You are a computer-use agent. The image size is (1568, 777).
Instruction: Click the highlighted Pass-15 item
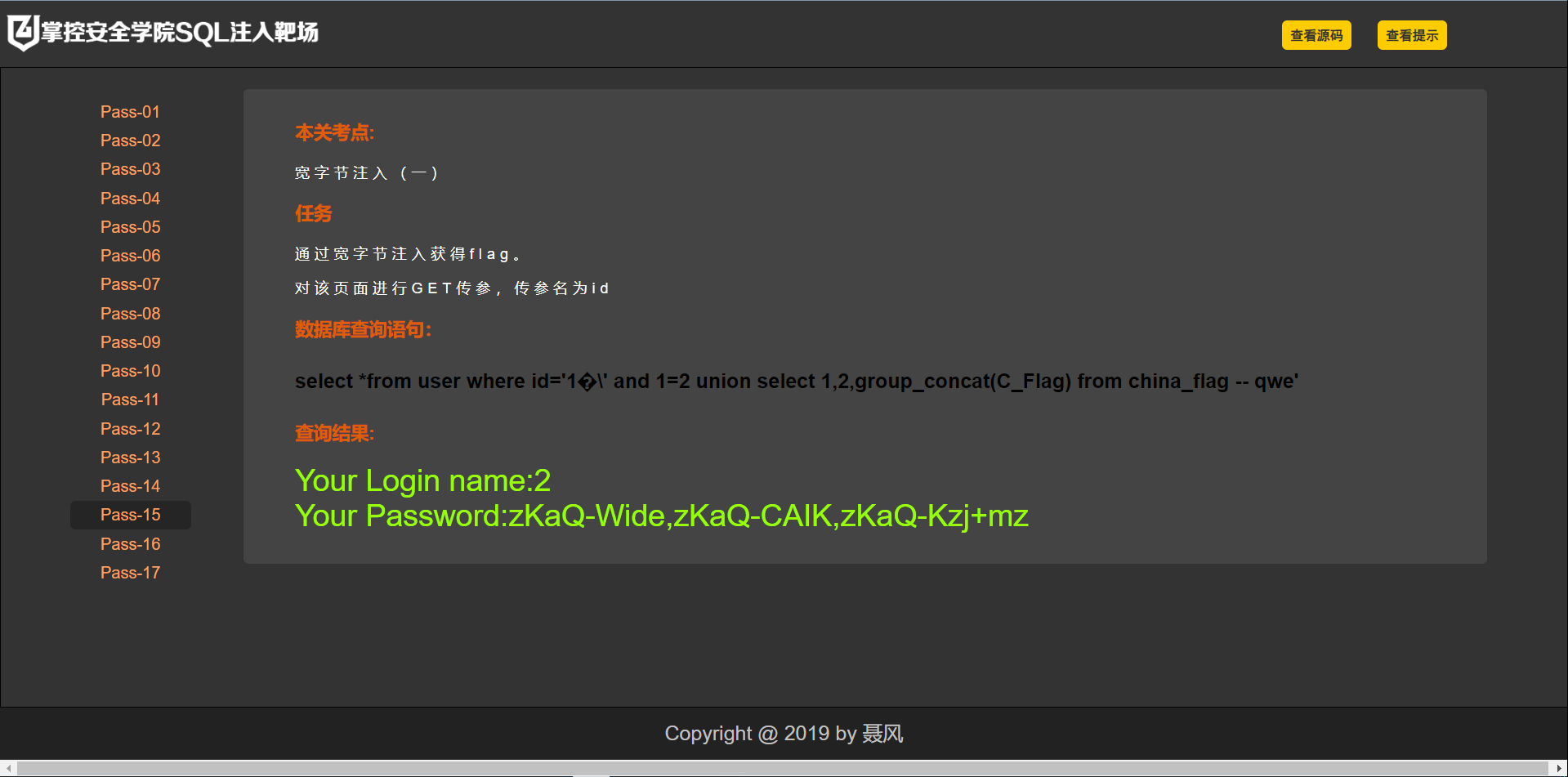[x=131, y=515]
